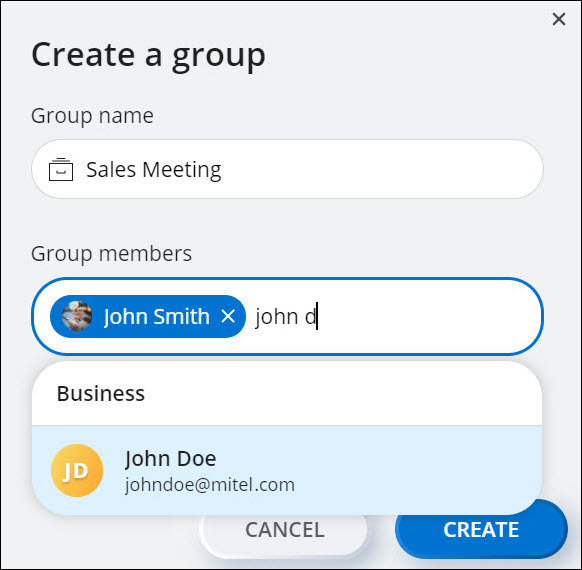Create the Sales Meeting group

pyautogui.click(x=481, y=530)
